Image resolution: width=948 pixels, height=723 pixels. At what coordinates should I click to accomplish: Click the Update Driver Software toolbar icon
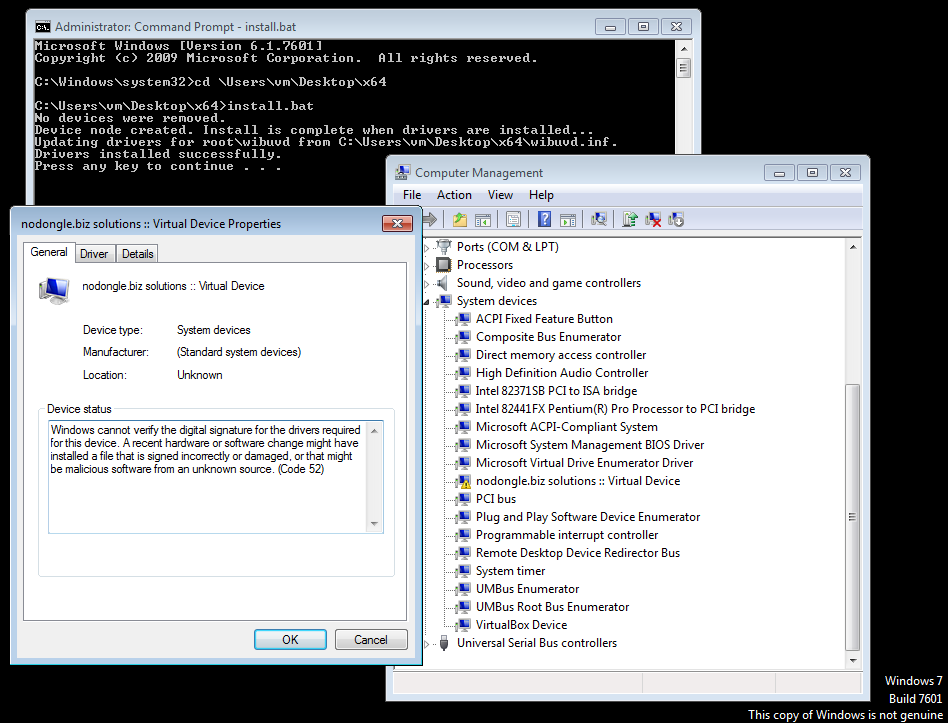tap(631, 219)
